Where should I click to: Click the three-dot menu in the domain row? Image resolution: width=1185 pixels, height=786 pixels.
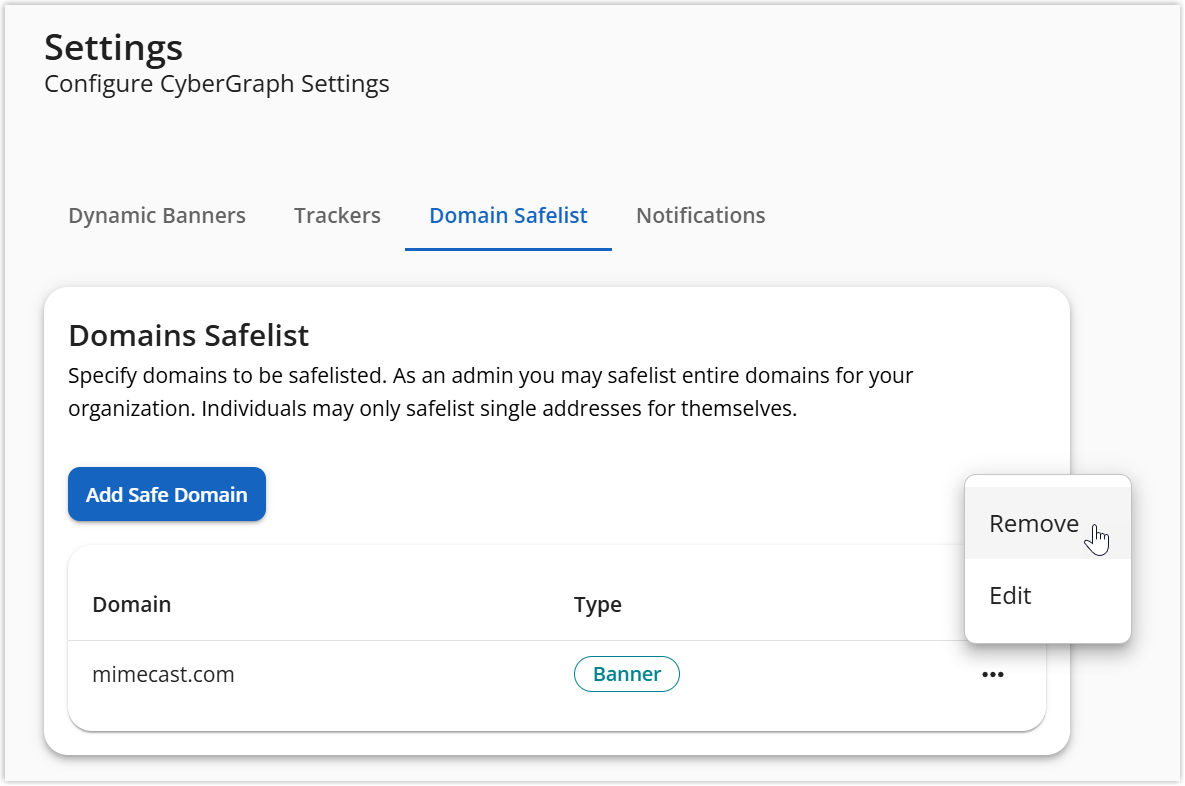click(992, 674)
